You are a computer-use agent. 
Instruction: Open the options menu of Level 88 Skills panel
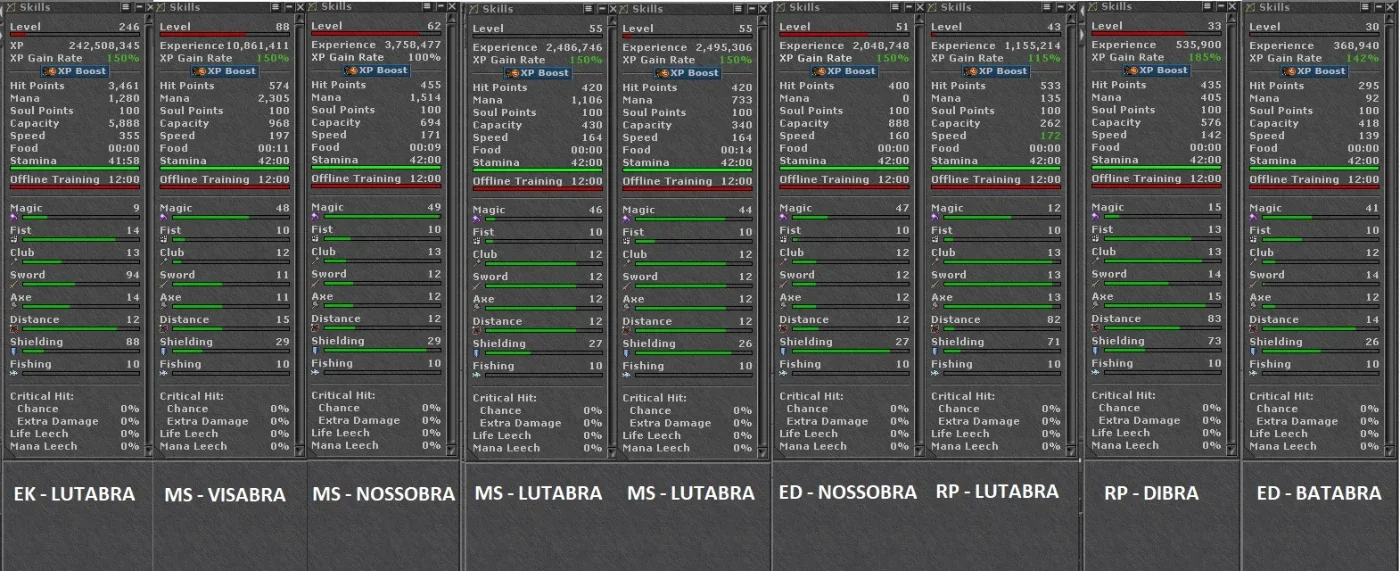(x=275, y=7)
